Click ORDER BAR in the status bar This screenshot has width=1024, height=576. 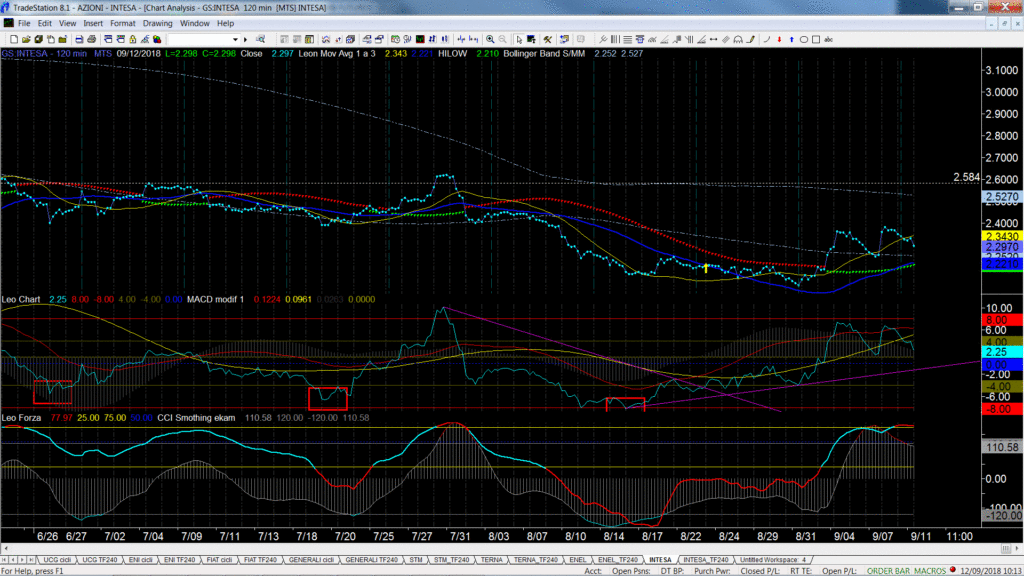click(x=888, y=571)
